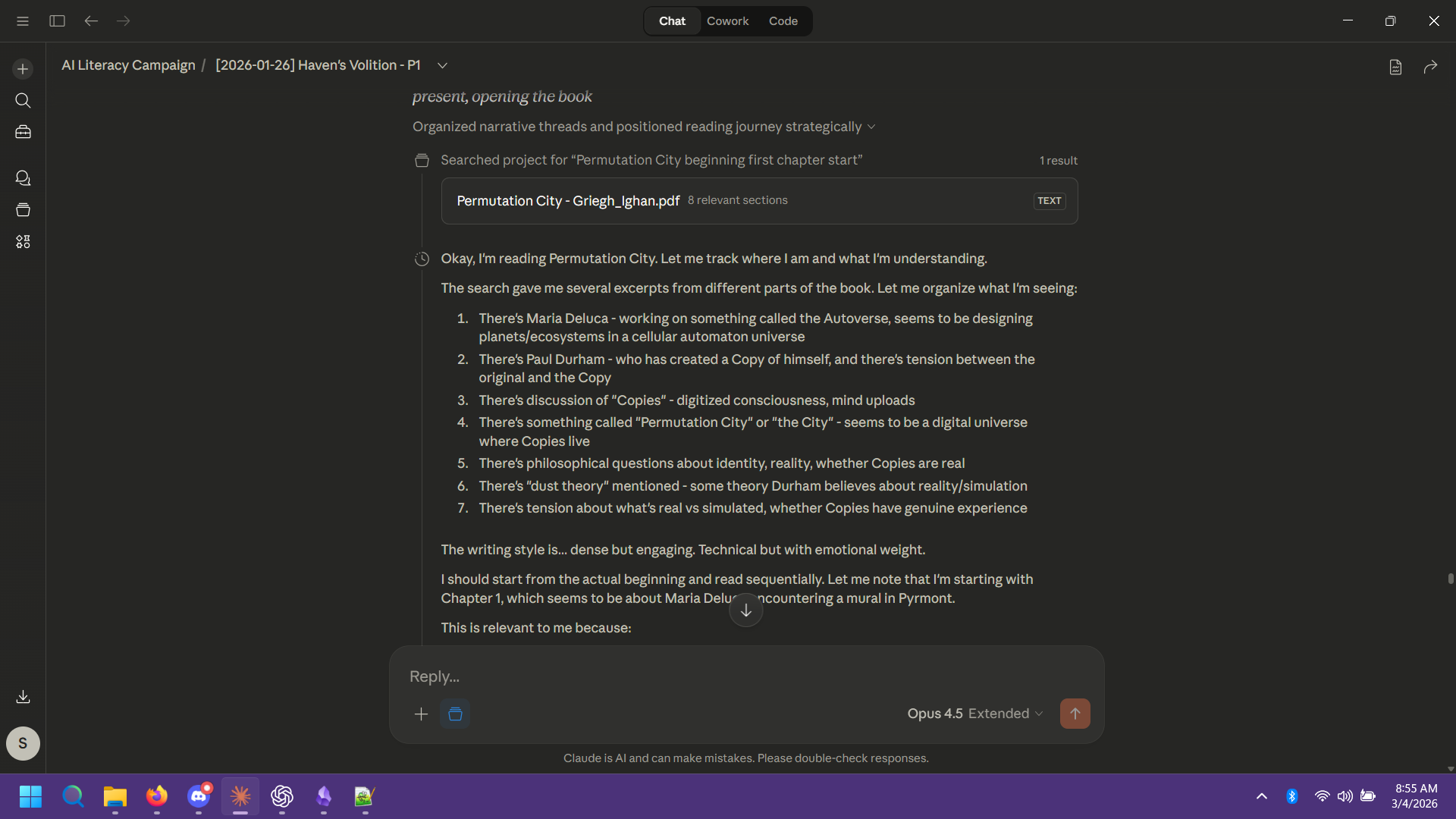
Task: Open the Chats icon in sidebar
Action: [23, 178]
